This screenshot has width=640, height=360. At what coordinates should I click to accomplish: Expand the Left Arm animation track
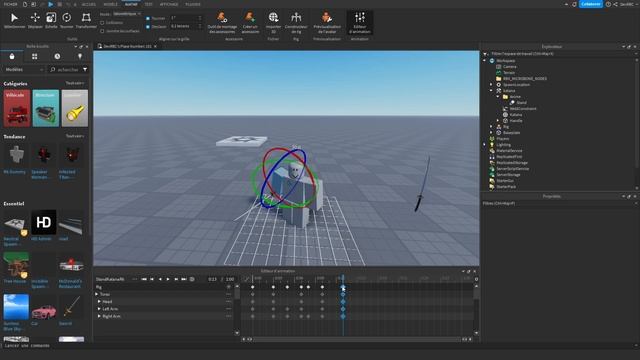pyautogui.click(x=99, y=309)
